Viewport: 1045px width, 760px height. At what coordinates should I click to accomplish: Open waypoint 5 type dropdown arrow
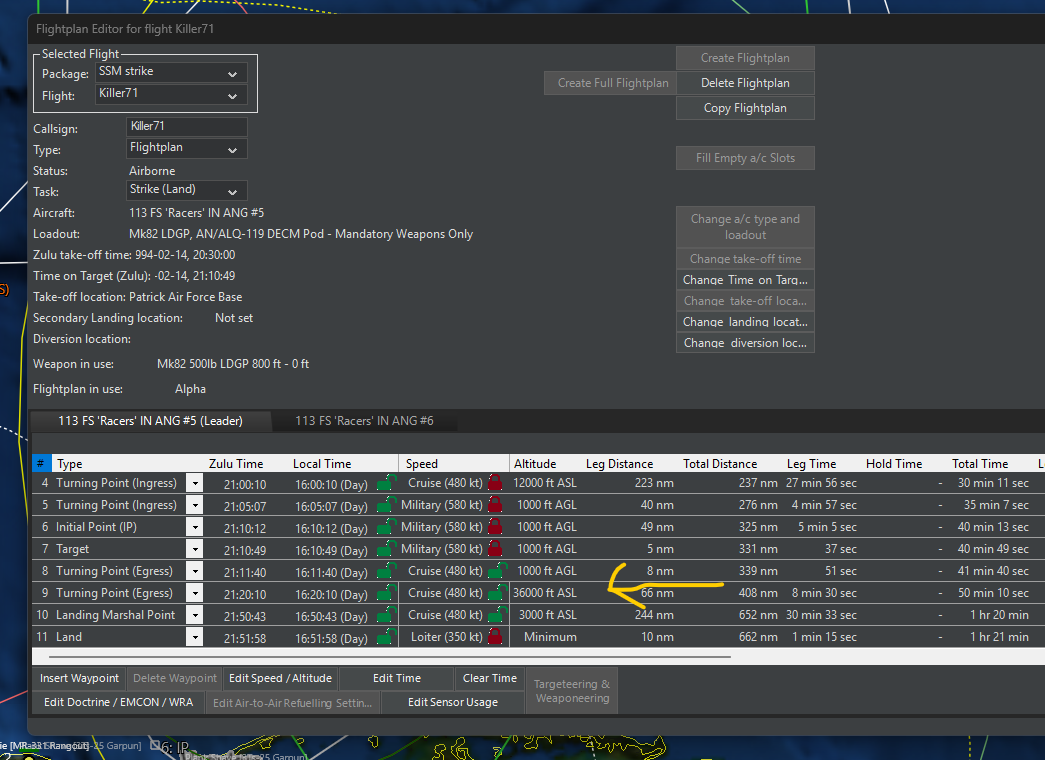point(195,505)
